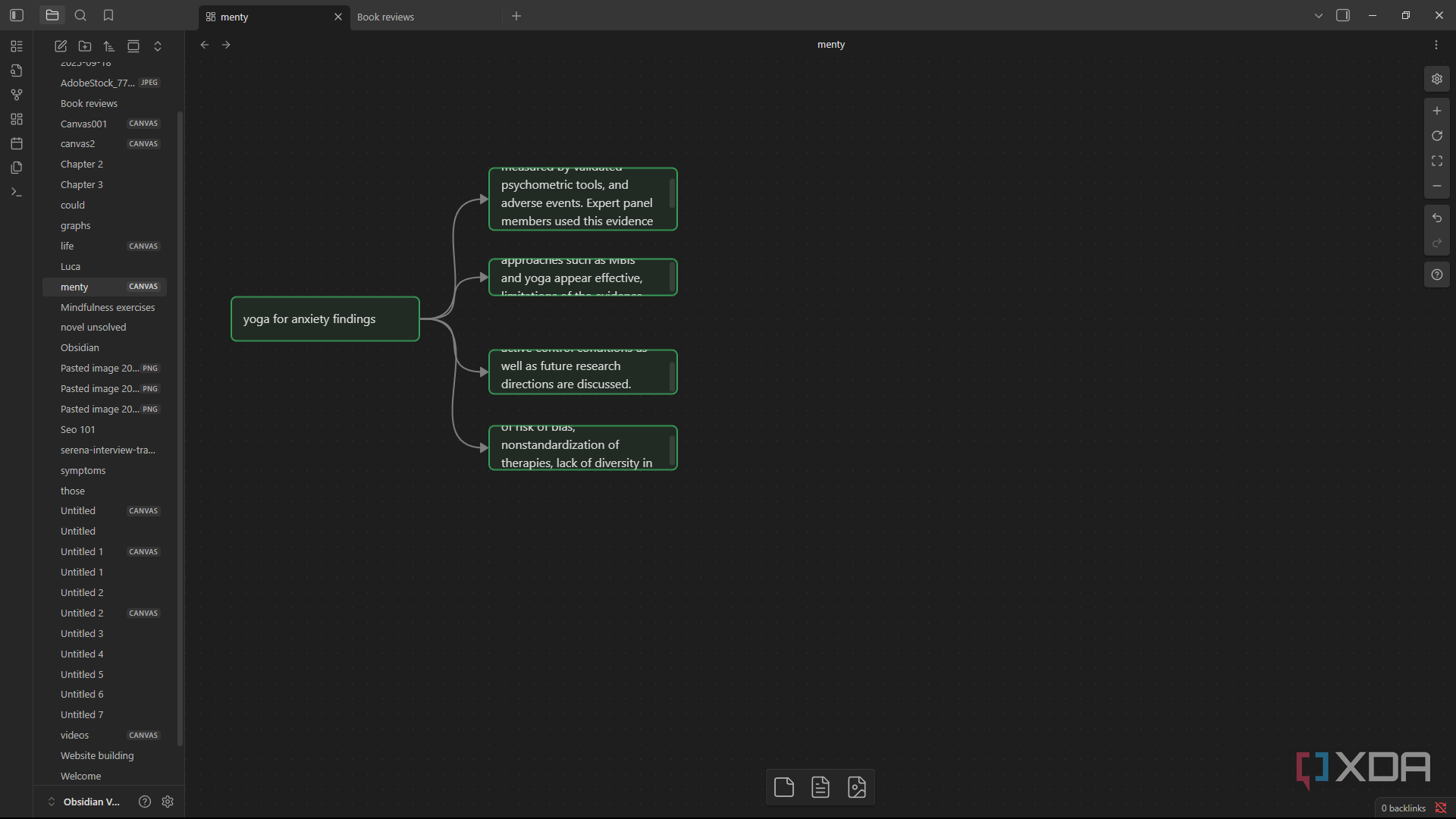The width and height of the screenshot is (1456, 819).
Task: Open command palette terminal icon
Action: tap(17, 192)
